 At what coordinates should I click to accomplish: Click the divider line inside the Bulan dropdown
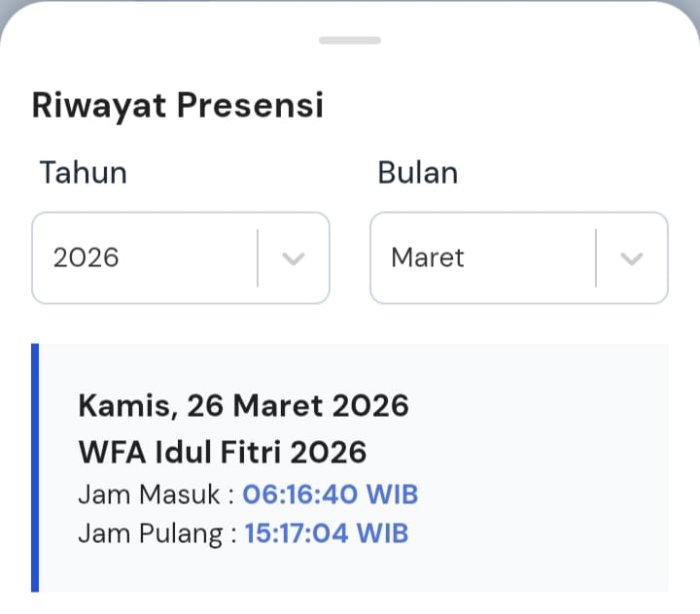[x=596, y=258]
